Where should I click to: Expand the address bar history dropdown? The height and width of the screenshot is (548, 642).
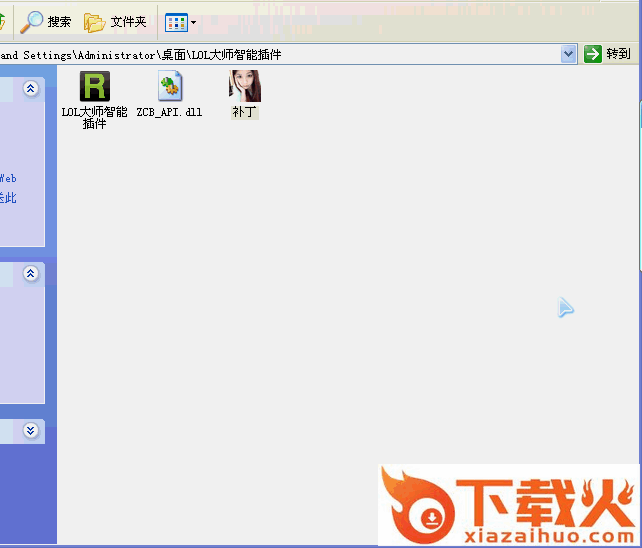coord(568,54)
